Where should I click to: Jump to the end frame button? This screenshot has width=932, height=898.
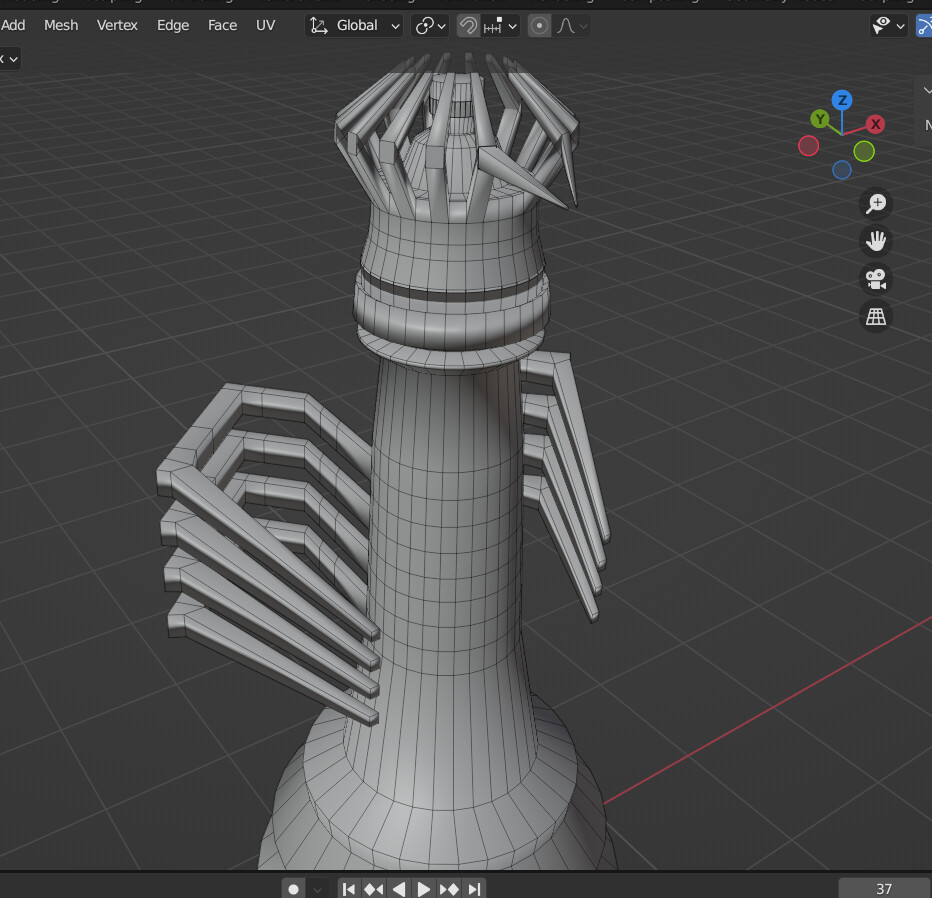pos(475,888)
